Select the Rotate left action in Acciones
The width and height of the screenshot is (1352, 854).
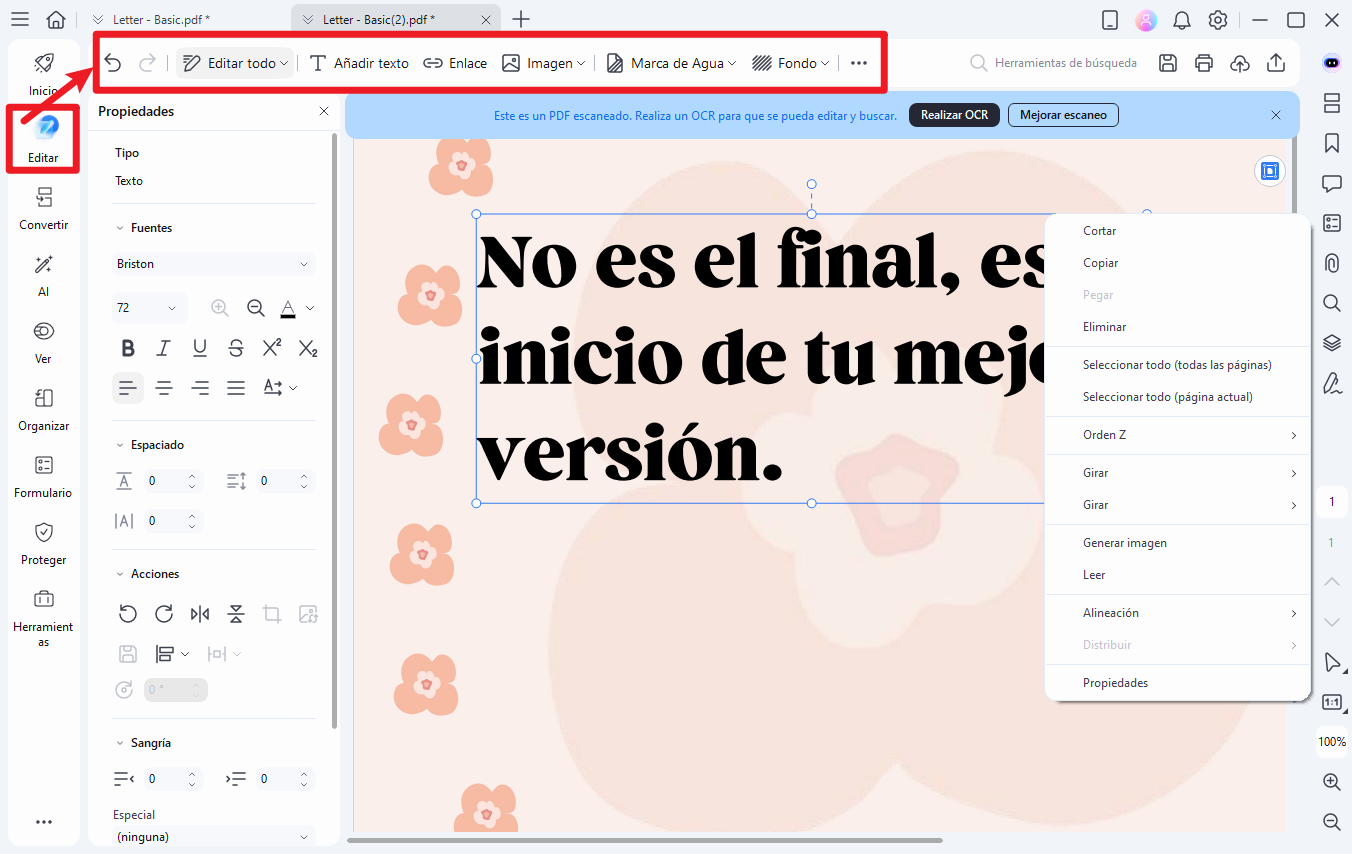[128, 613]
